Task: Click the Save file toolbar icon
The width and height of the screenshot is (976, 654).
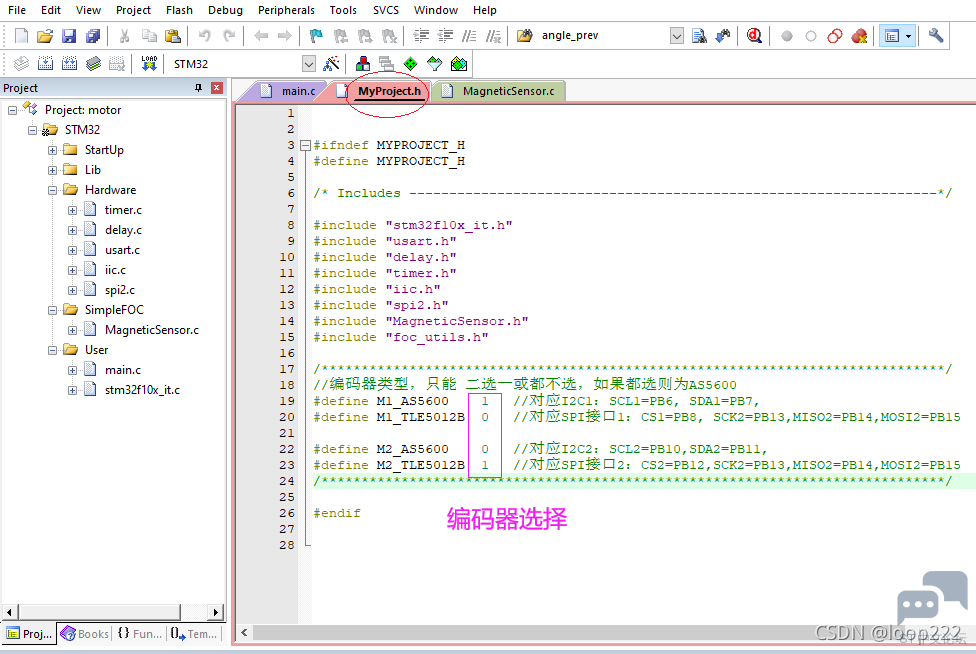Action: pos(68,36)
